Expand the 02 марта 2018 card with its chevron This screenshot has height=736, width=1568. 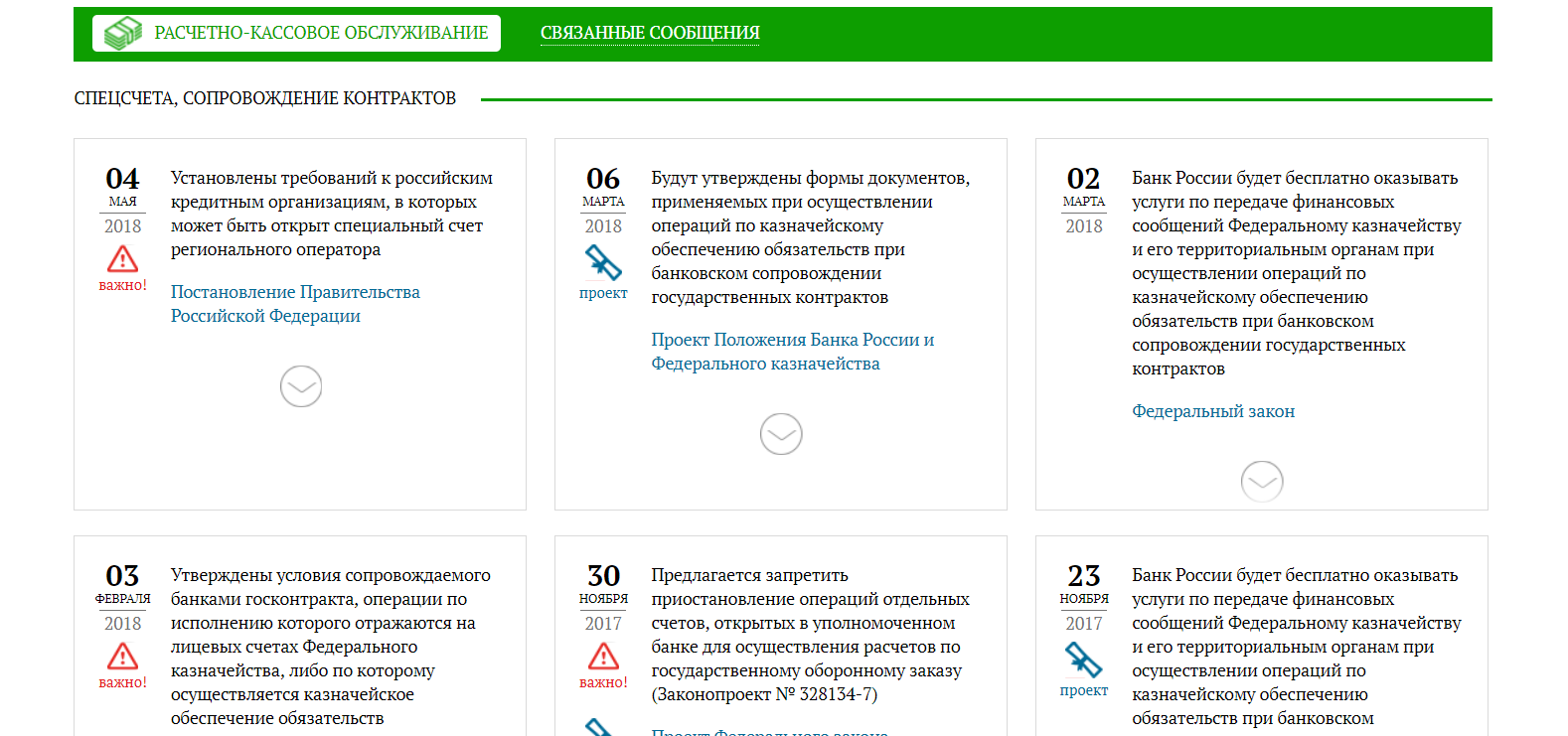point(1261,482)
